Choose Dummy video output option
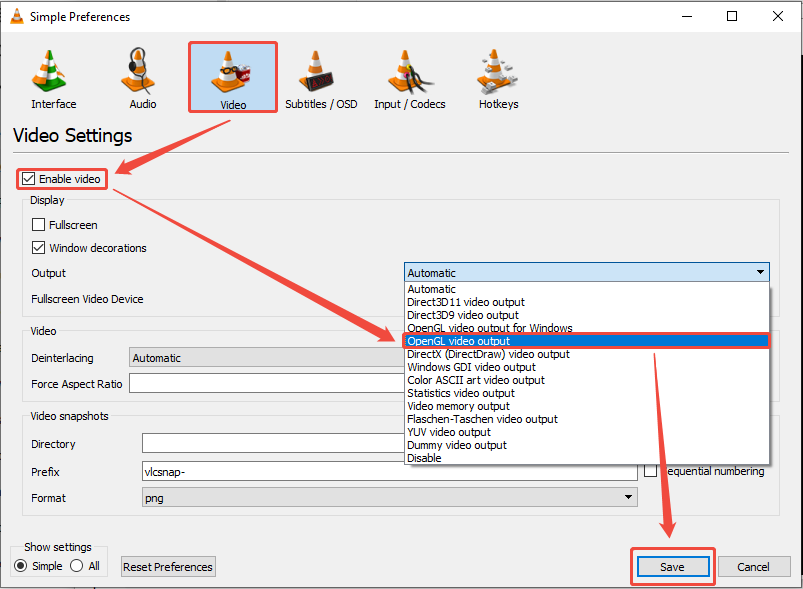803x589 pixels. [x=587, y=445]
